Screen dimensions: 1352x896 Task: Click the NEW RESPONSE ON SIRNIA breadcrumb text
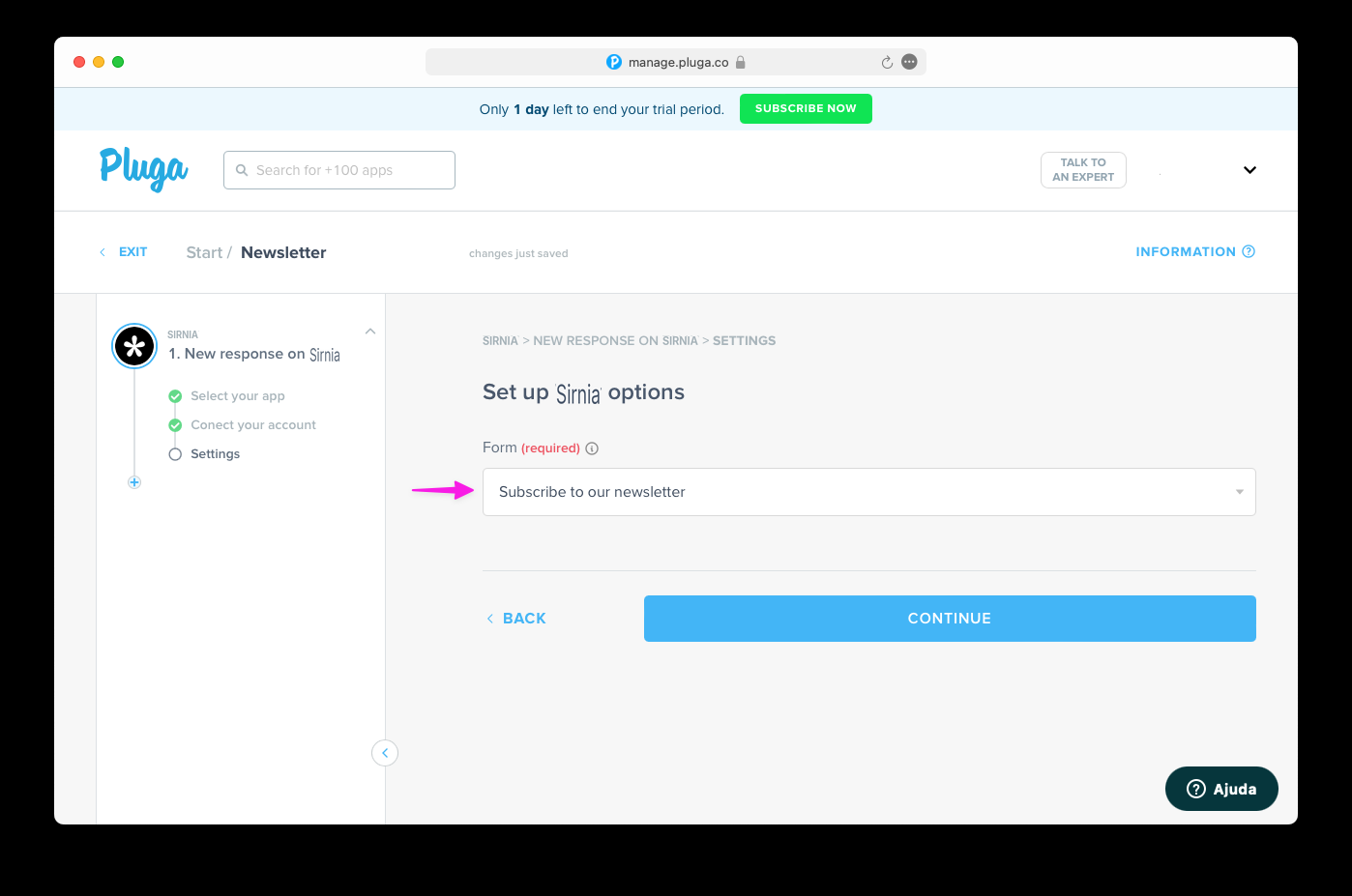coord(615,341)
